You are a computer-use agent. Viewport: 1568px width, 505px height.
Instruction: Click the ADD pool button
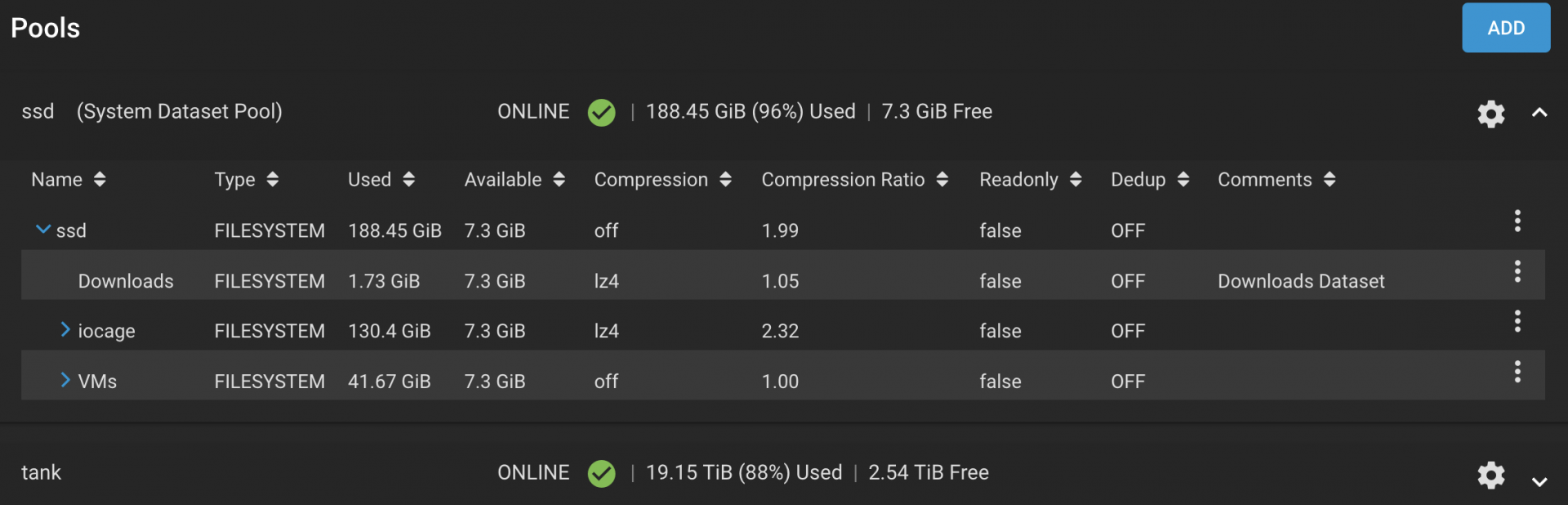(1506, 28)
